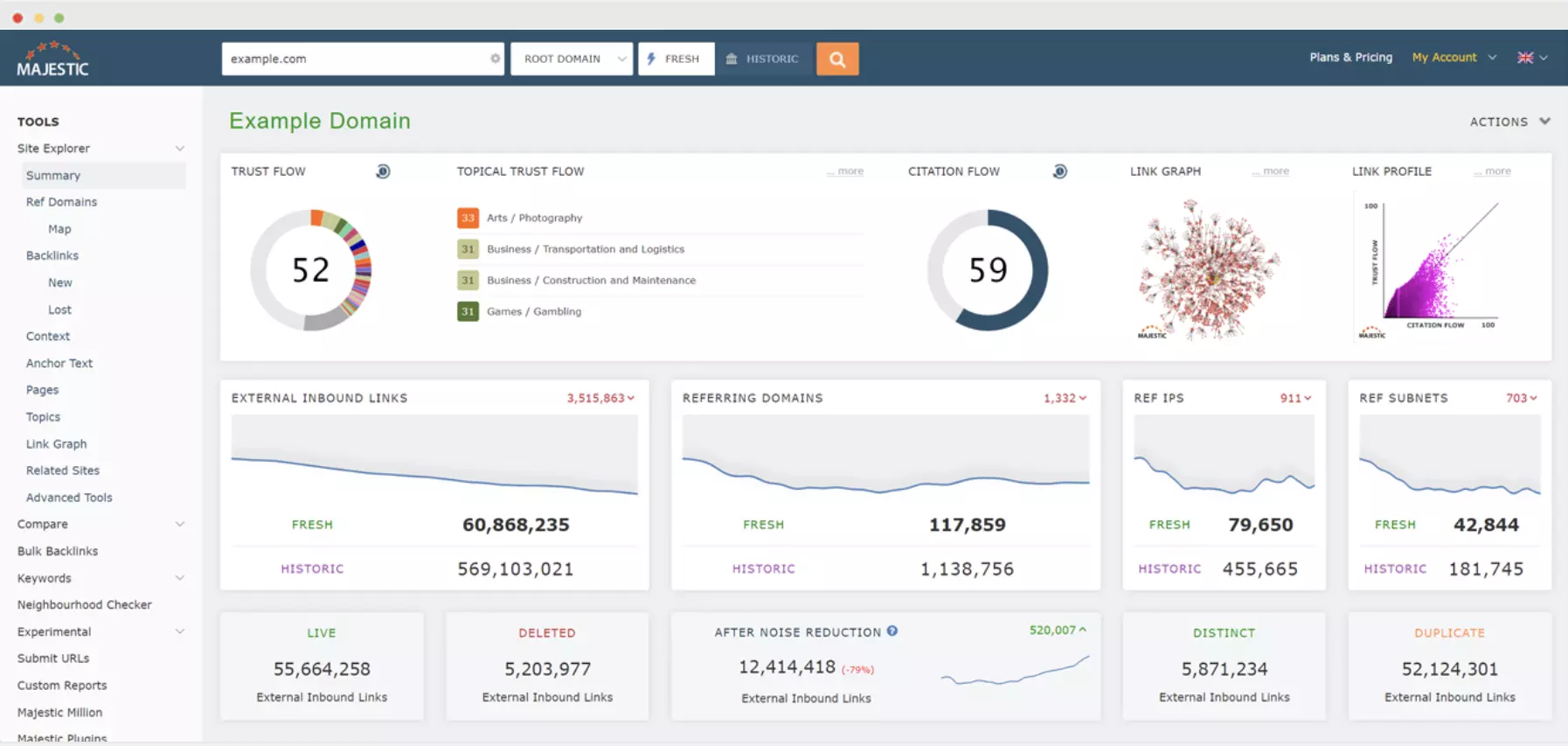The height and width of the screenshot is (746, 1568).
Task: Open Neighbourhood Checker tool
Action: pyautogui.click(x=85, y=604)
